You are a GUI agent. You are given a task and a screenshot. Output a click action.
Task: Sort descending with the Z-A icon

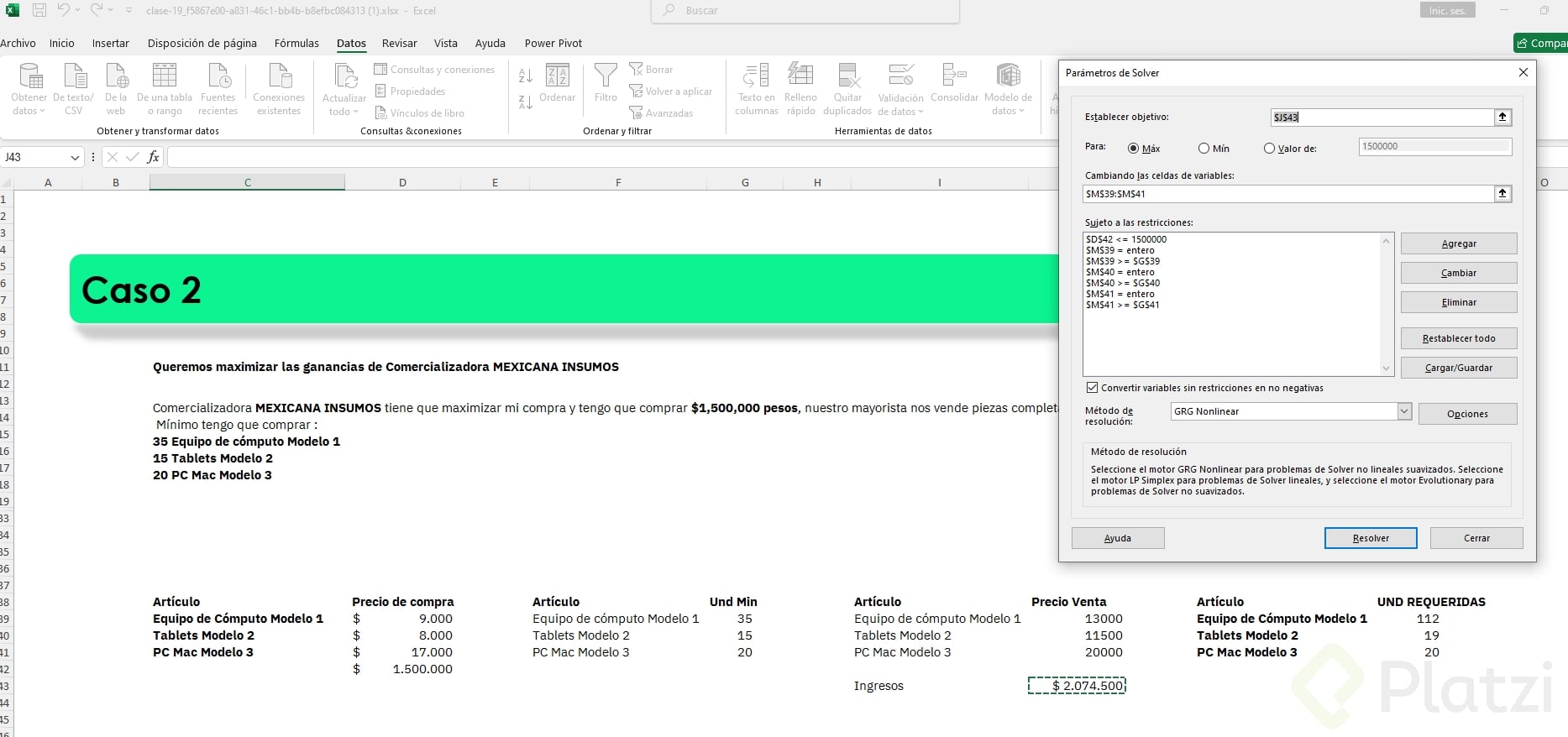tap(526, 102)
